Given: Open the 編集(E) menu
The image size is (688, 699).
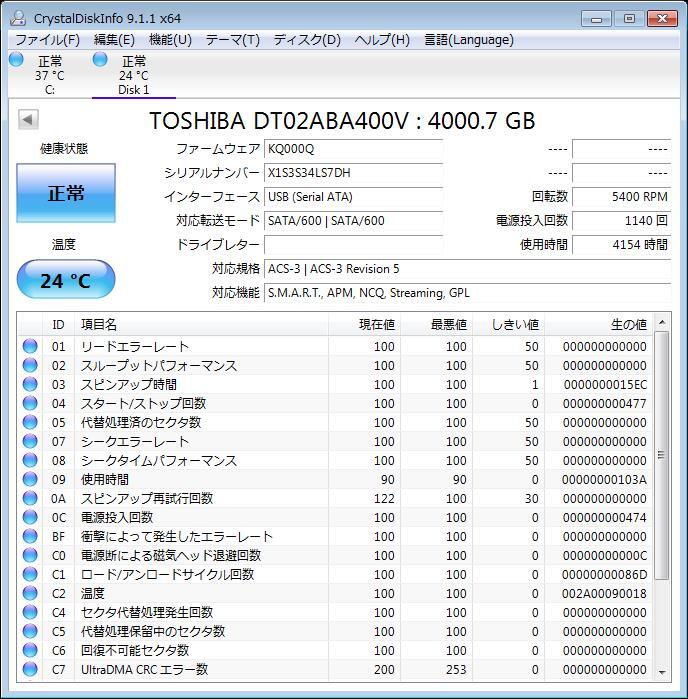Looking at the screenshot, I should point(114,40).
